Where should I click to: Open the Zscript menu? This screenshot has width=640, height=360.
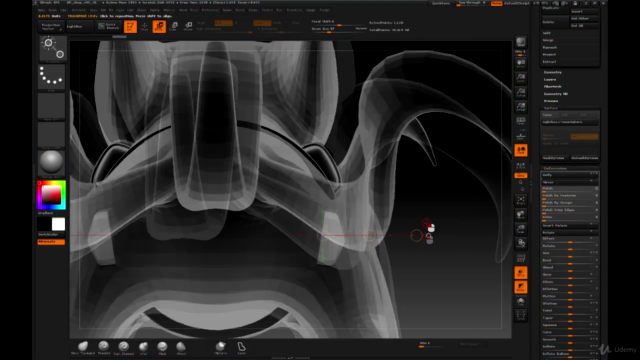(324, 10)
